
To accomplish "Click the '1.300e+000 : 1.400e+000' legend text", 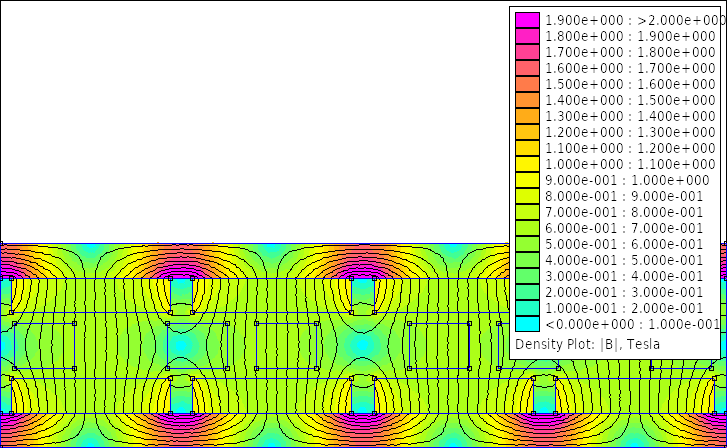I will click(x=630, y=116).
